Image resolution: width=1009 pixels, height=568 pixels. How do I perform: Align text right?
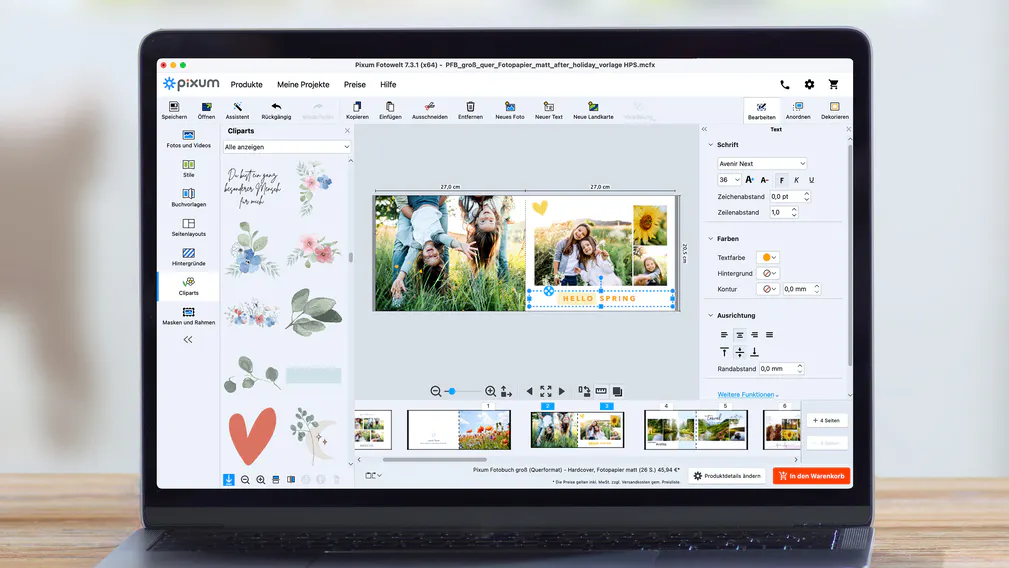754,335
